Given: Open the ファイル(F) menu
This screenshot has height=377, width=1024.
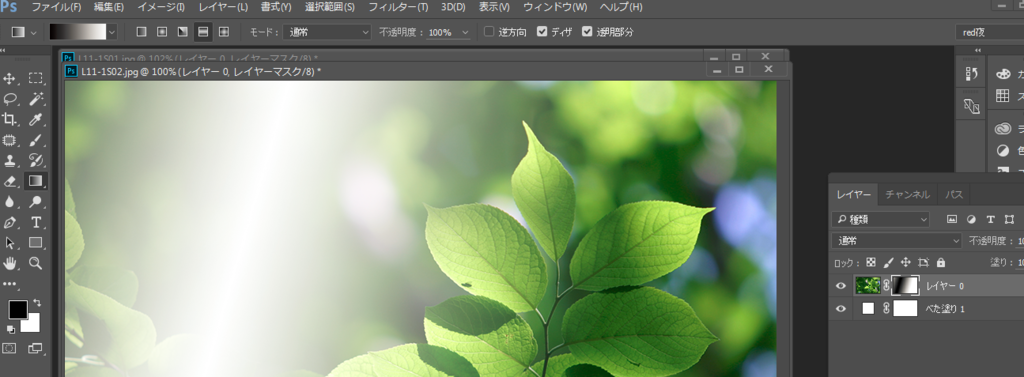Looking at the screenshot, I should [56, 7].
